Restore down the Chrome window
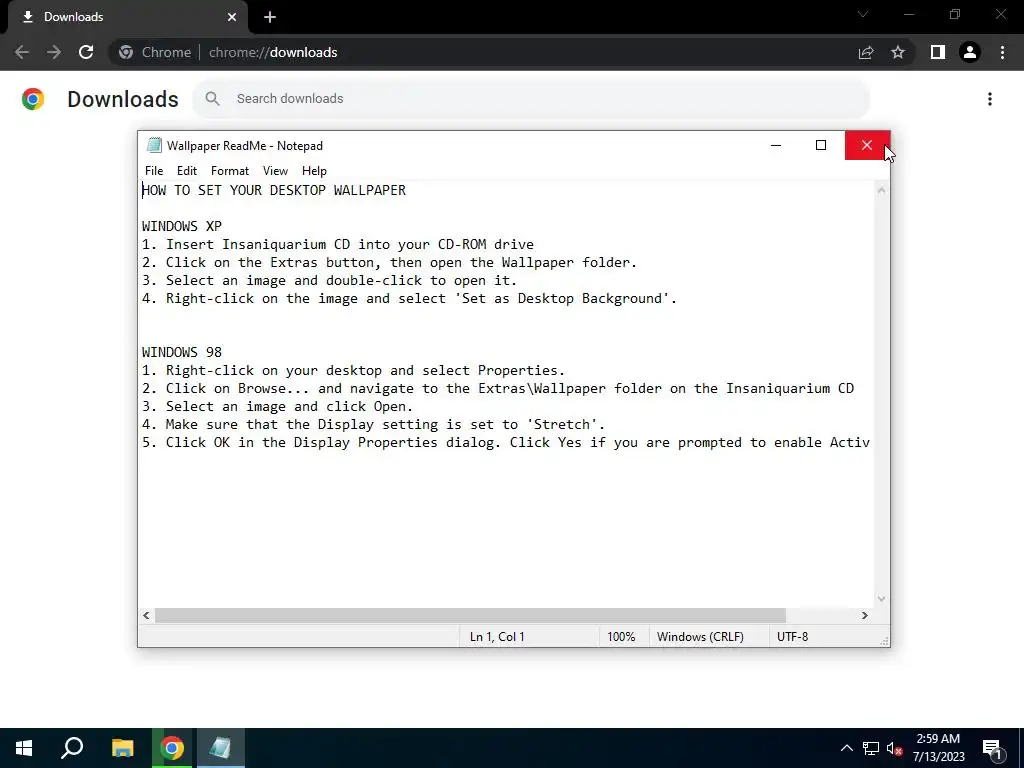Screen dimensions: 1024x768 (955, 14)
